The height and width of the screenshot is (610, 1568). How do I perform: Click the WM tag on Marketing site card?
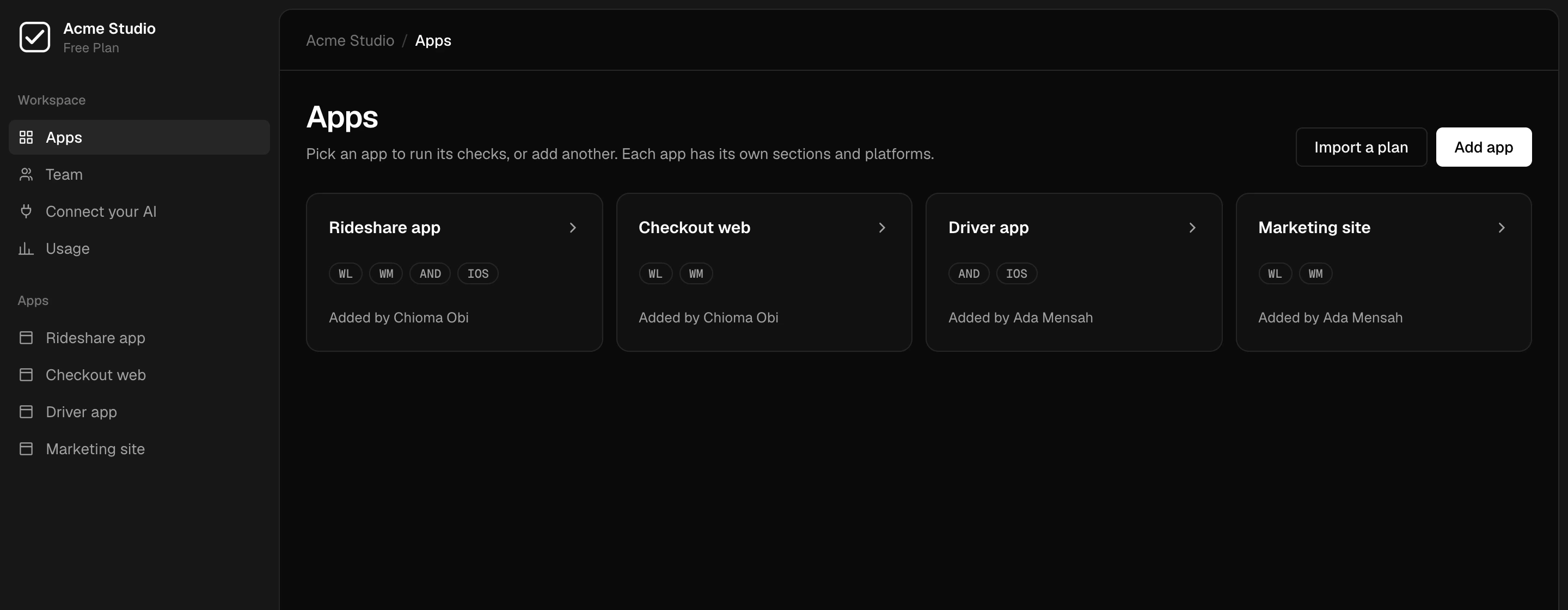[x=1315, y=274]
